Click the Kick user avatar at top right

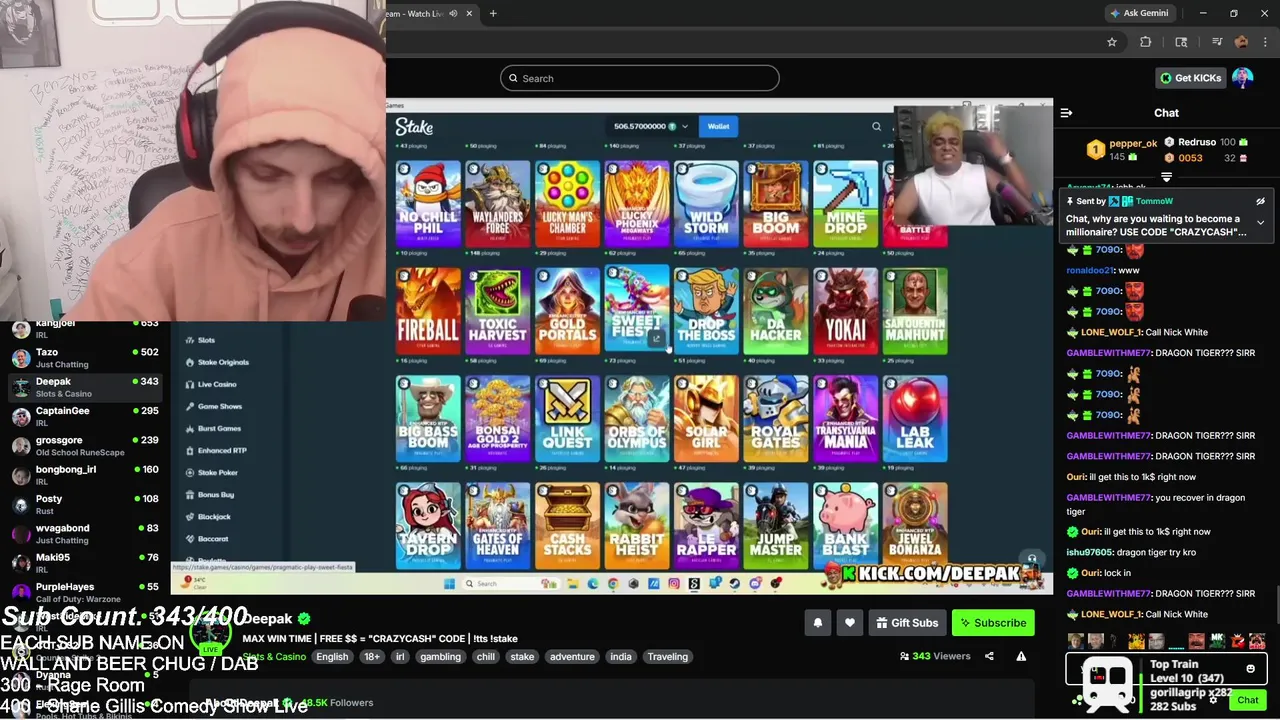click(1242, 78)
